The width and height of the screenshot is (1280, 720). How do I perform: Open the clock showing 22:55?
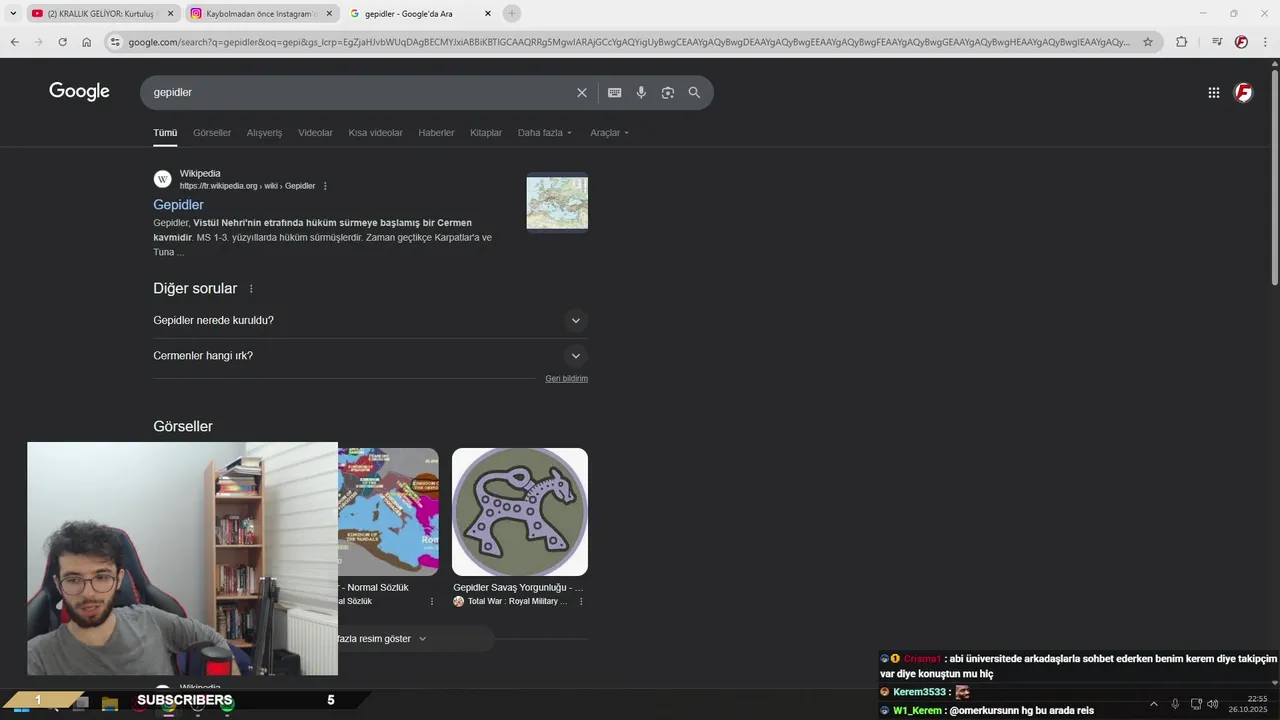click(x=1257, y=698)
